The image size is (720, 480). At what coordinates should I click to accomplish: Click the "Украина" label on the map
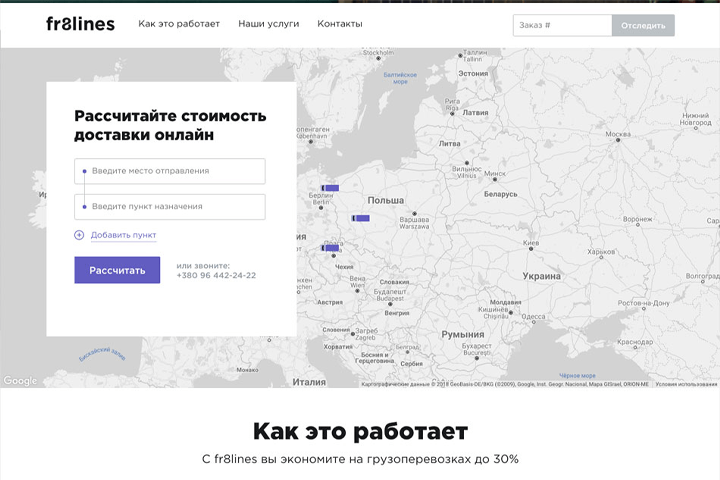(541, 276)
